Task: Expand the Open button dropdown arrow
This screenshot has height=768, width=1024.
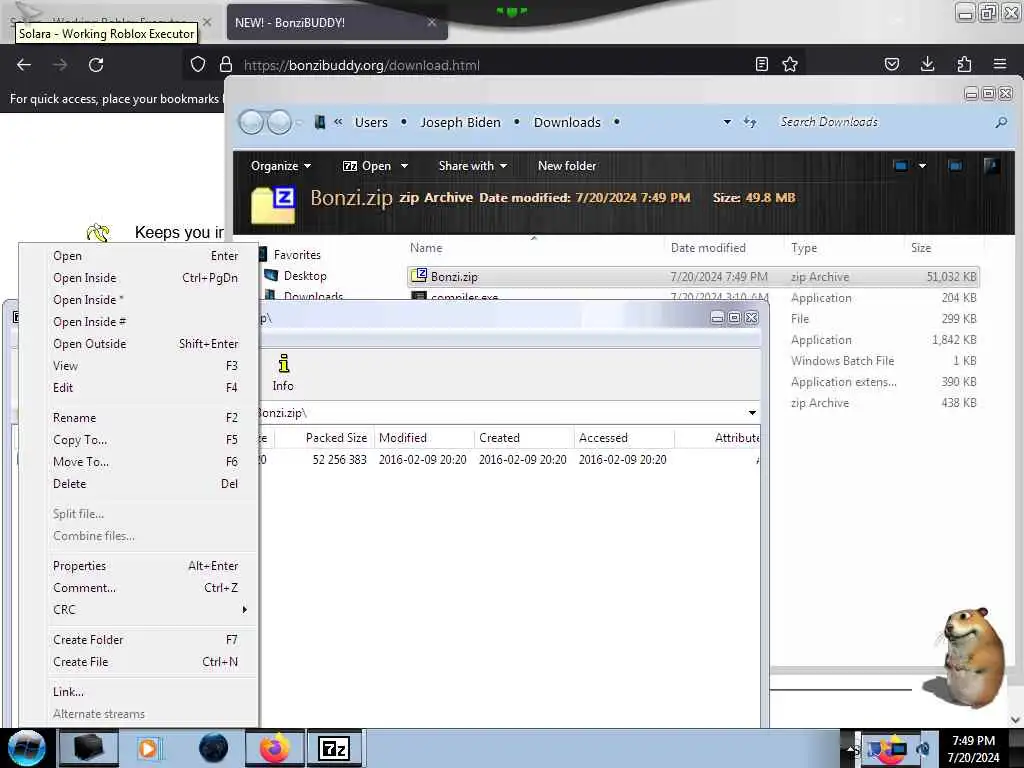Action: coord(404,166)
